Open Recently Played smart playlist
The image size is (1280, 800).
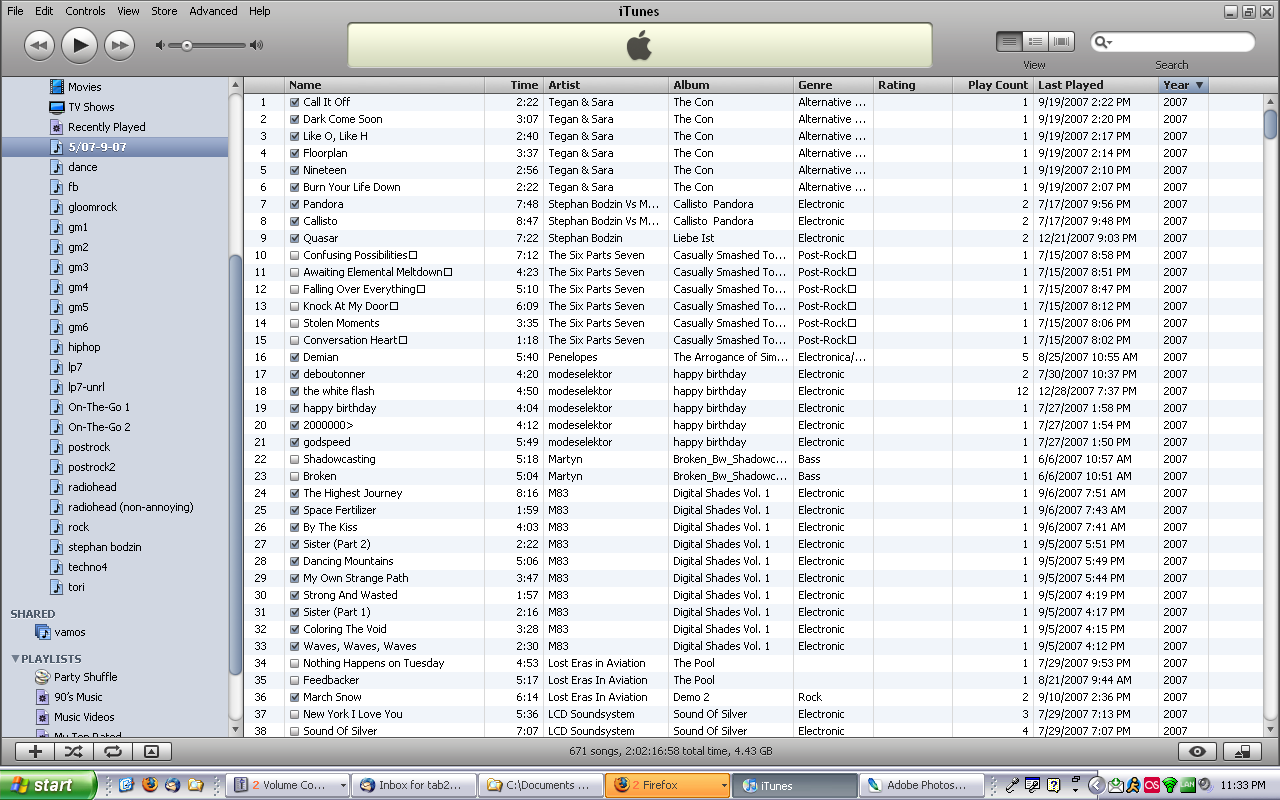tap(106, 127)
